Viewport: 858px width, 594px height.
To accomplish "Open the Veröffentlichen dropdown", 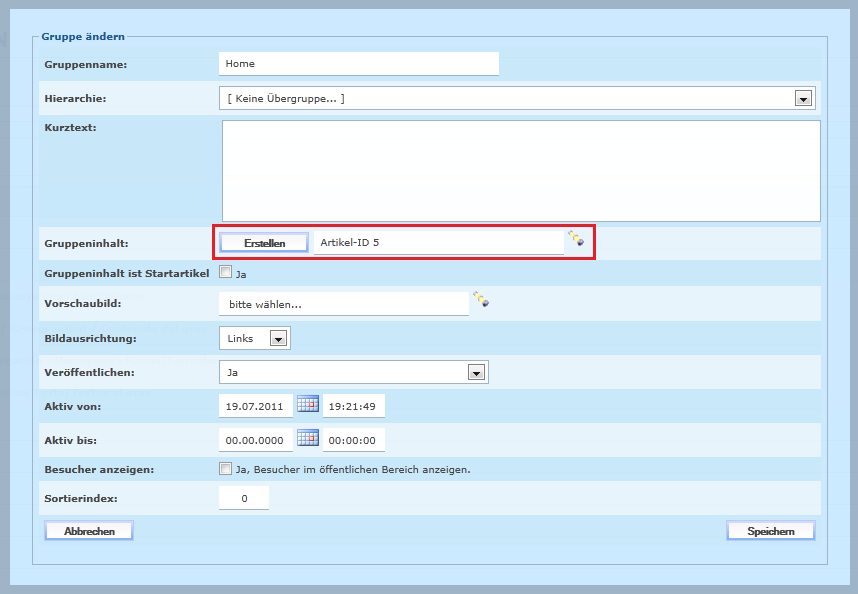I will click(x=476, y=372).
